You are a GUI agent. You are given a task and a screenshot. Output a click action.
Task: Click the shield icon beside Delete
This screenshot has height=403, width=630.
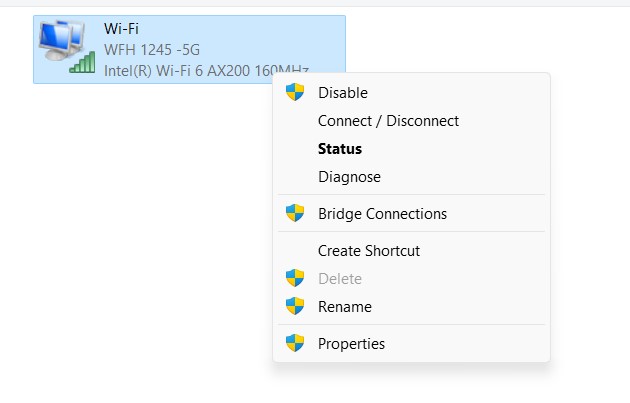tap(295, 279)
